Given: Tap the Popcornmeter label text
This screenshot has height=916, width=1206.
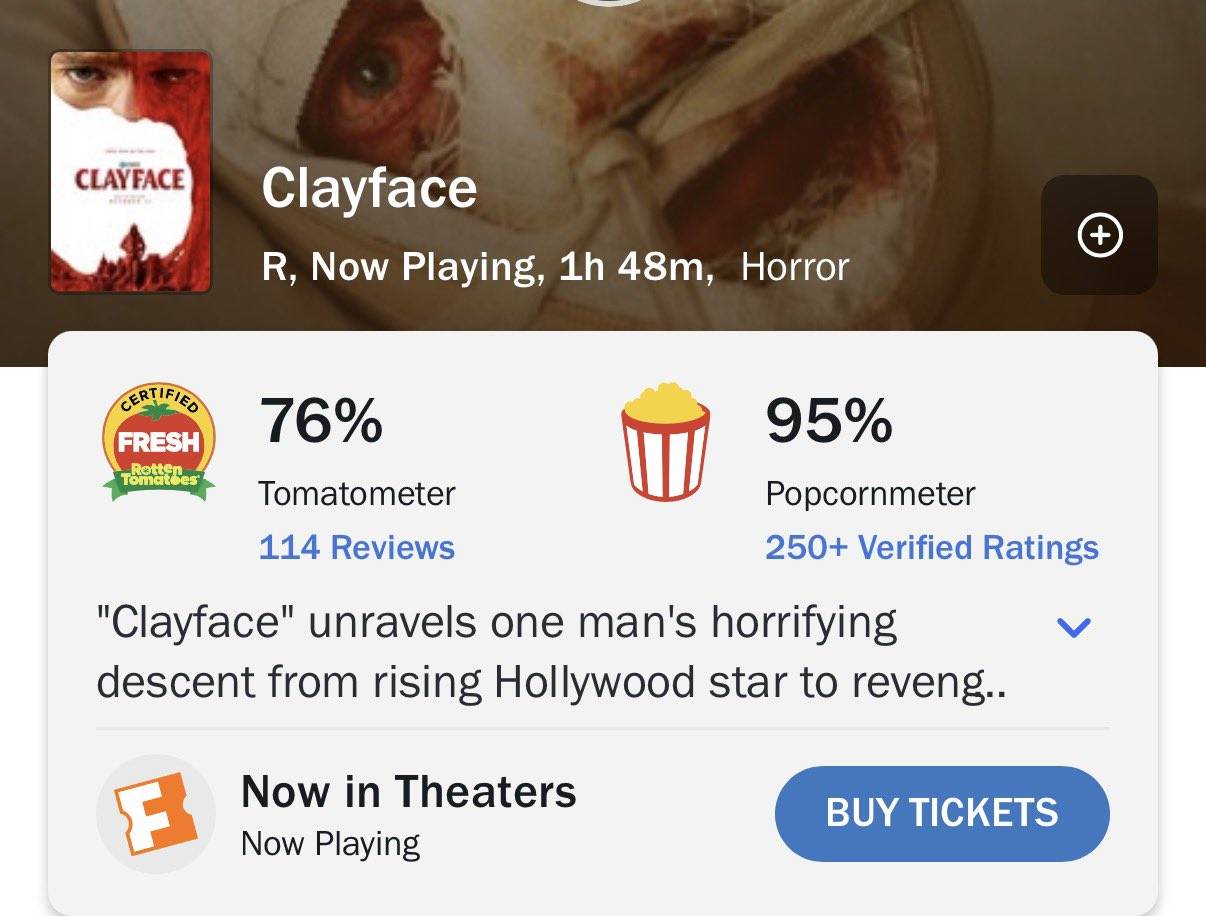Looking at the screenshot, I should (870, 493).
